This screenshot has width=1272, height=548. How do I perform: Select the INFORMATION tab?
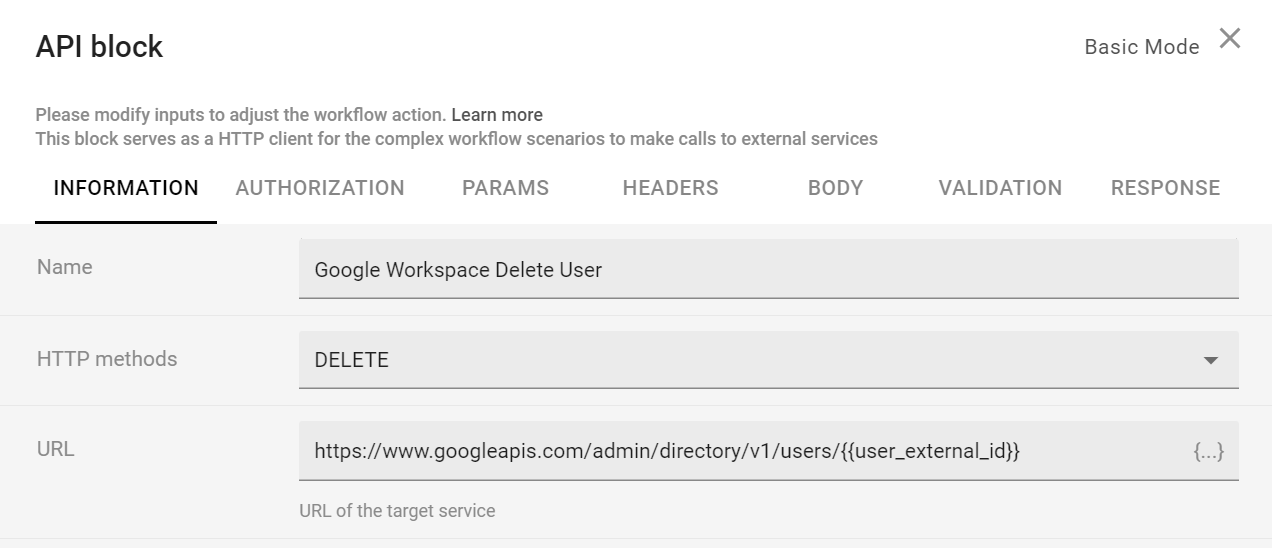(x=126, y=188)
